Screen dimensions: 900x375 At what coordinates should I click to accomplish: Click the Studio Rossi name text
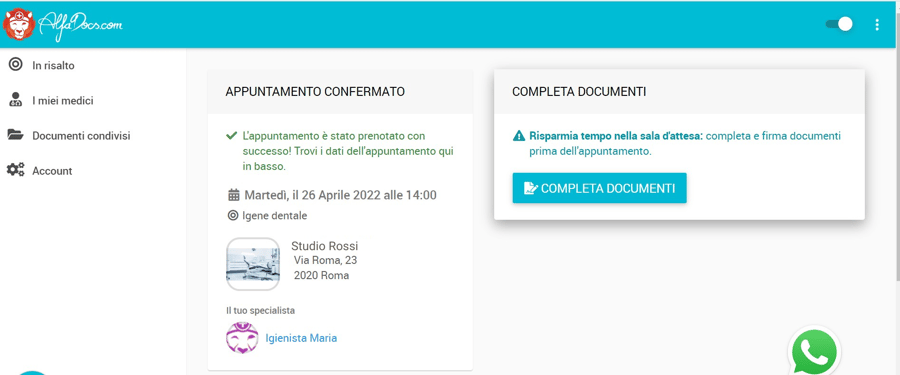pyautogui.click(x=325, y=246)
